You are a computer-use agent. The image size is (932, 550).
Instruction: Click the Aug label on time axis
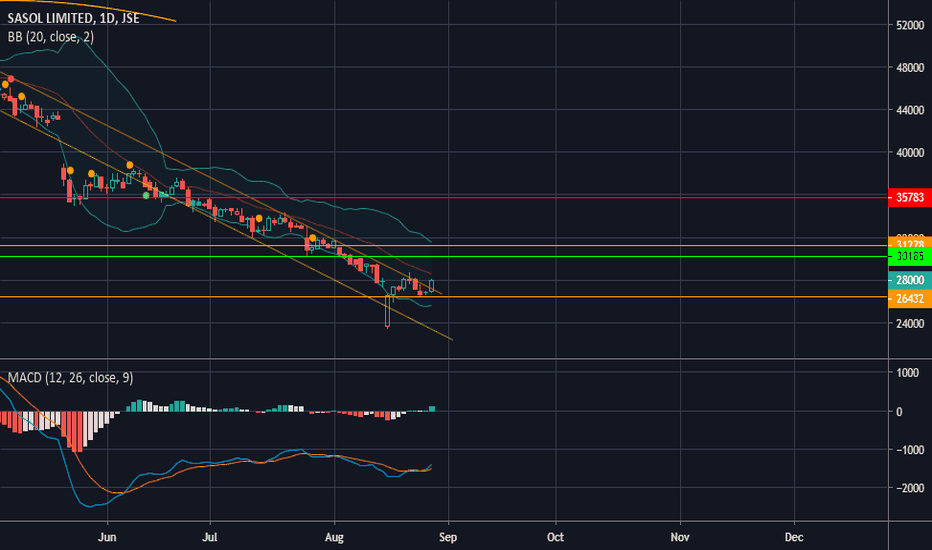click(334, 537)
